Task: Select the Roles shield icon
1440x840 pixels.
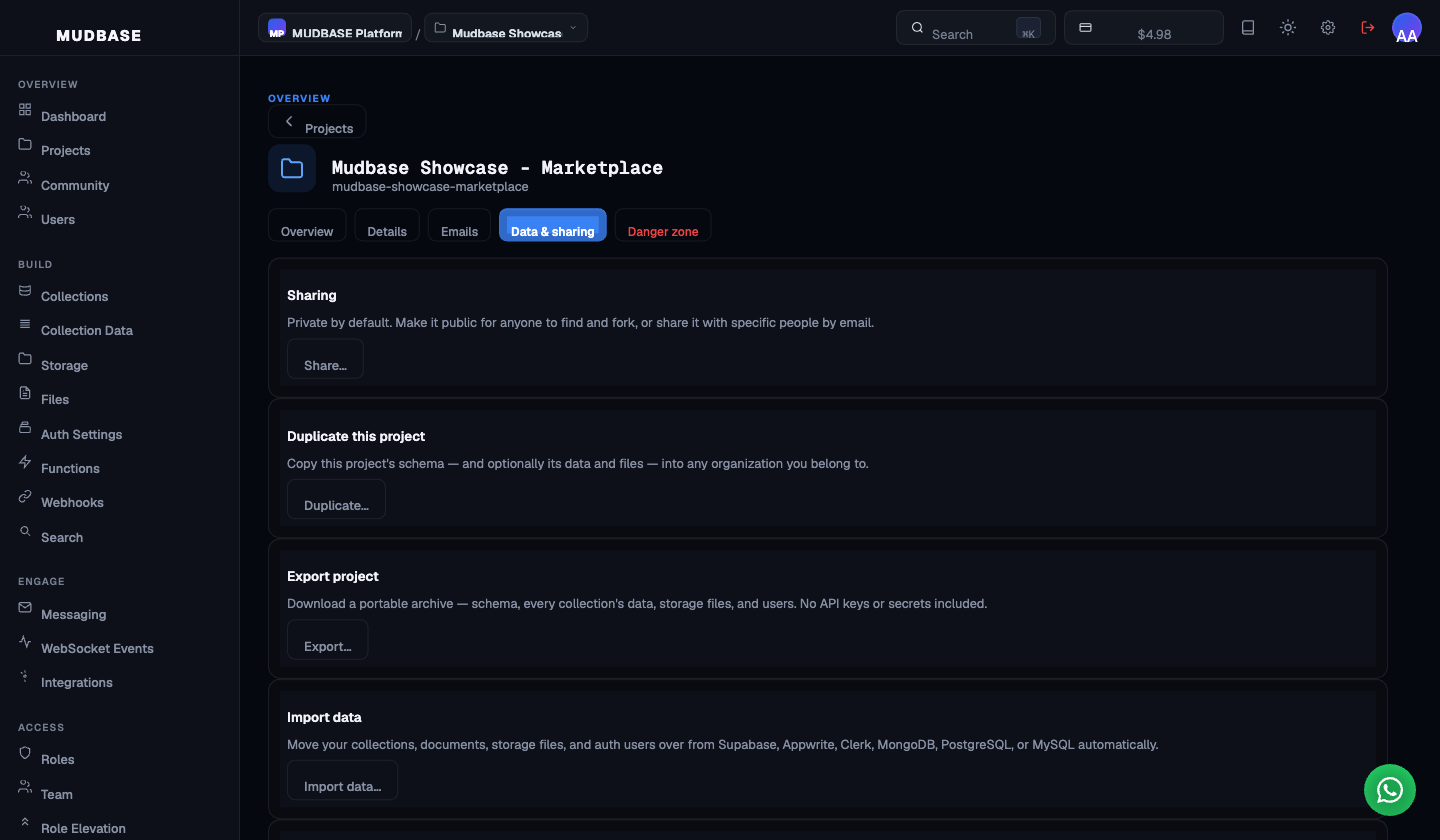Action: coord(25,752)
